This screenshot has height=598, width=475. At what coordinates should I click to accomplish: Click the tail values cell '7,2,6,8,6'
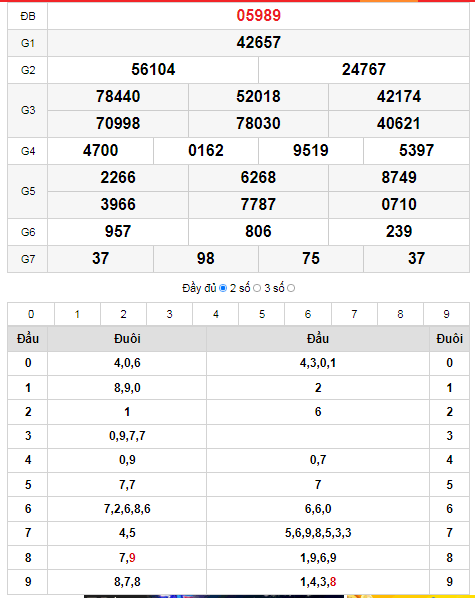pyautogui.click(x=127, y=509)
